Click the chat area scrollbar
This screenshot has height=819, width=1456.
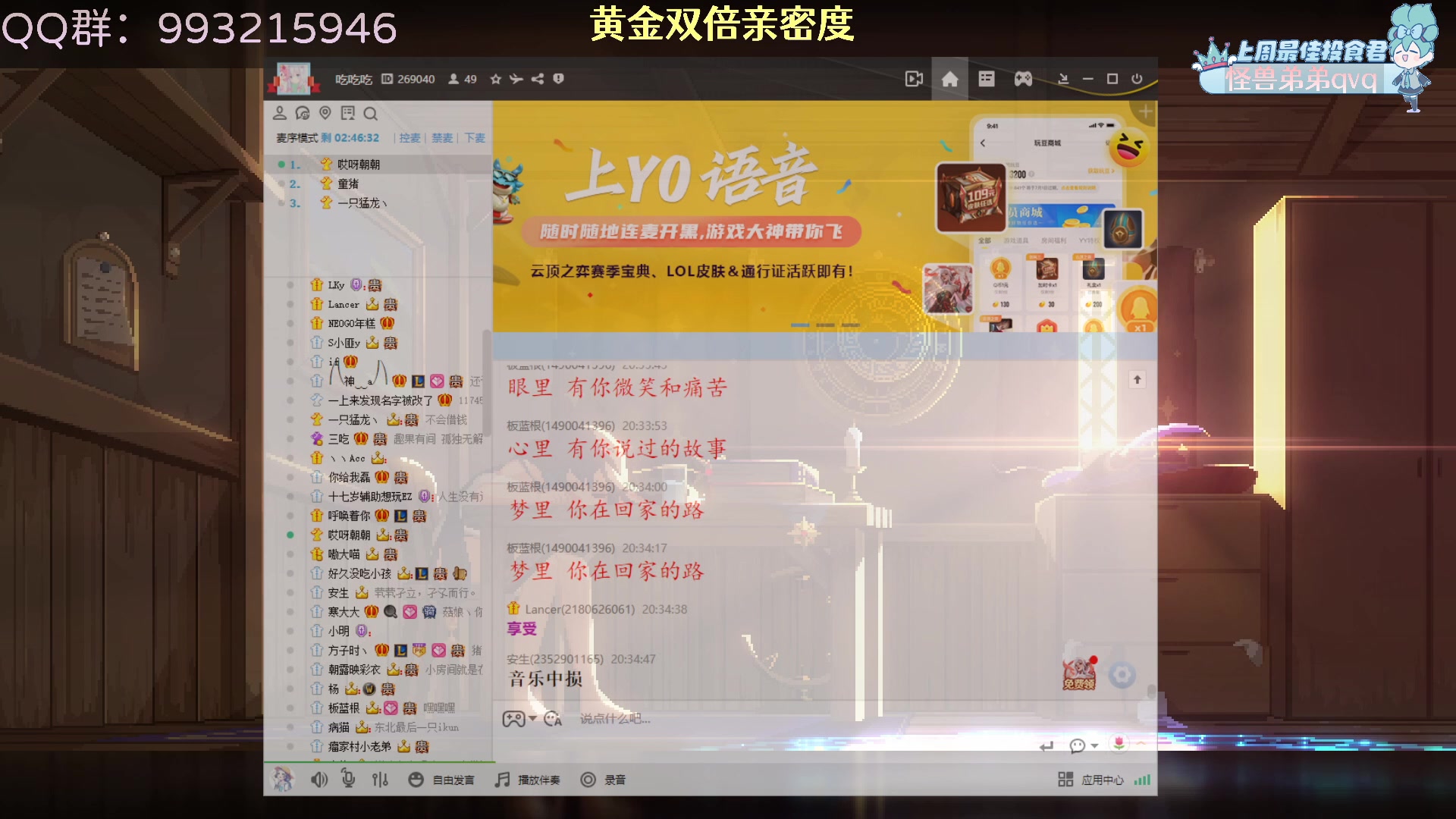1151,692
